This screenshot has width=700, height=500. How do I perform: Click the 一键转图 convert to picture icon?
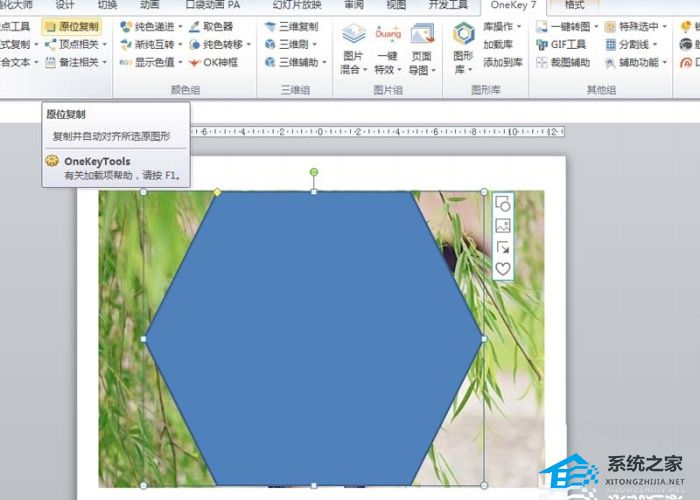[542, 27]
